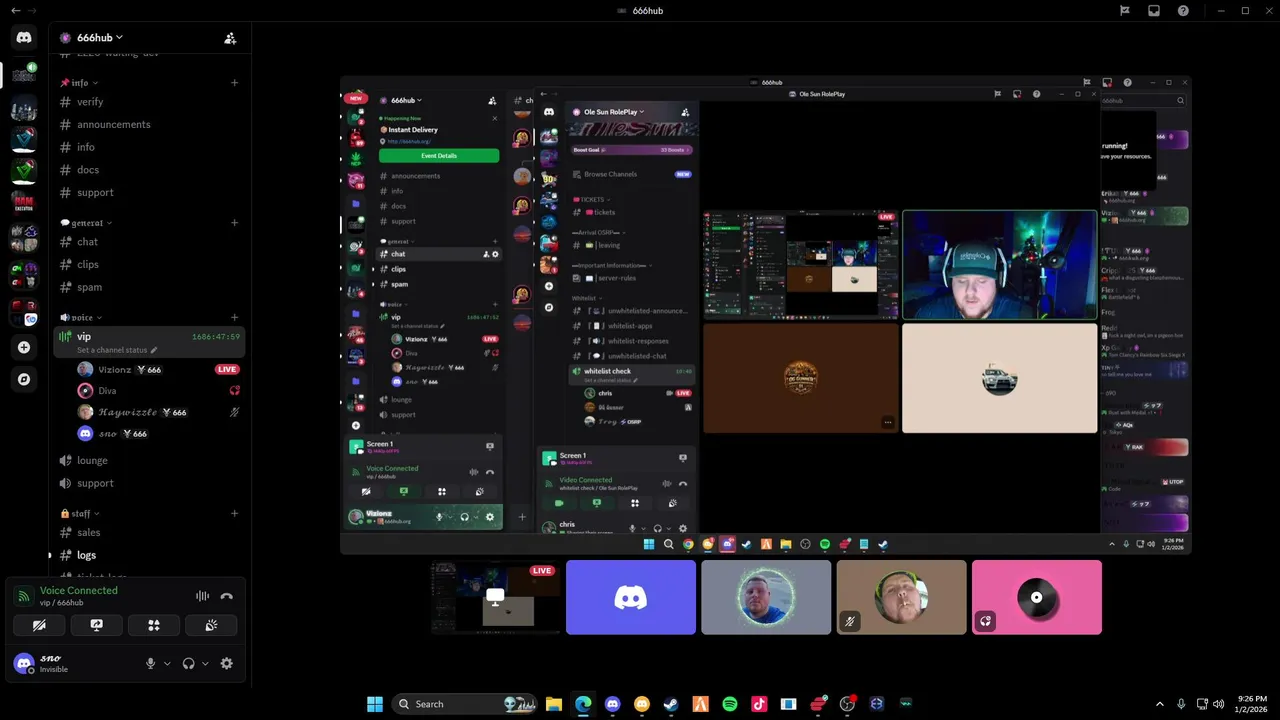Screen dimensions: 1280x720
Task: Open the activities launcher button
Action: tap(154, 625)
